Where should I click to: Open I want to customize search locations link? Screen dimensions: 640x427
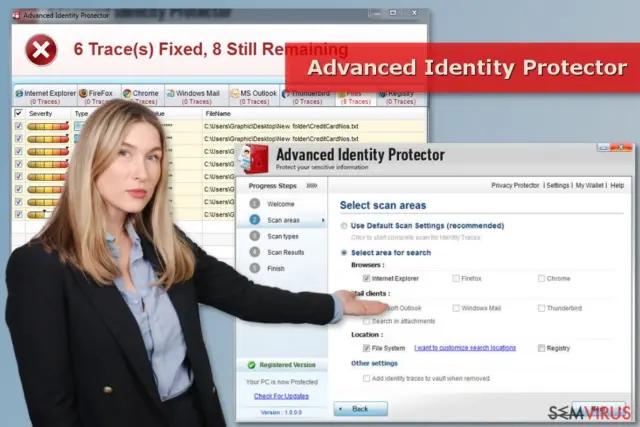pyautogui.click(x=465, y=348)
